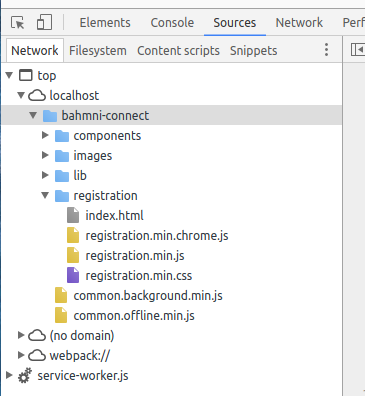The width and height of the screenshot is (365, 396).
Task: Open the Content scripts sub-tab
Action: 178,51
